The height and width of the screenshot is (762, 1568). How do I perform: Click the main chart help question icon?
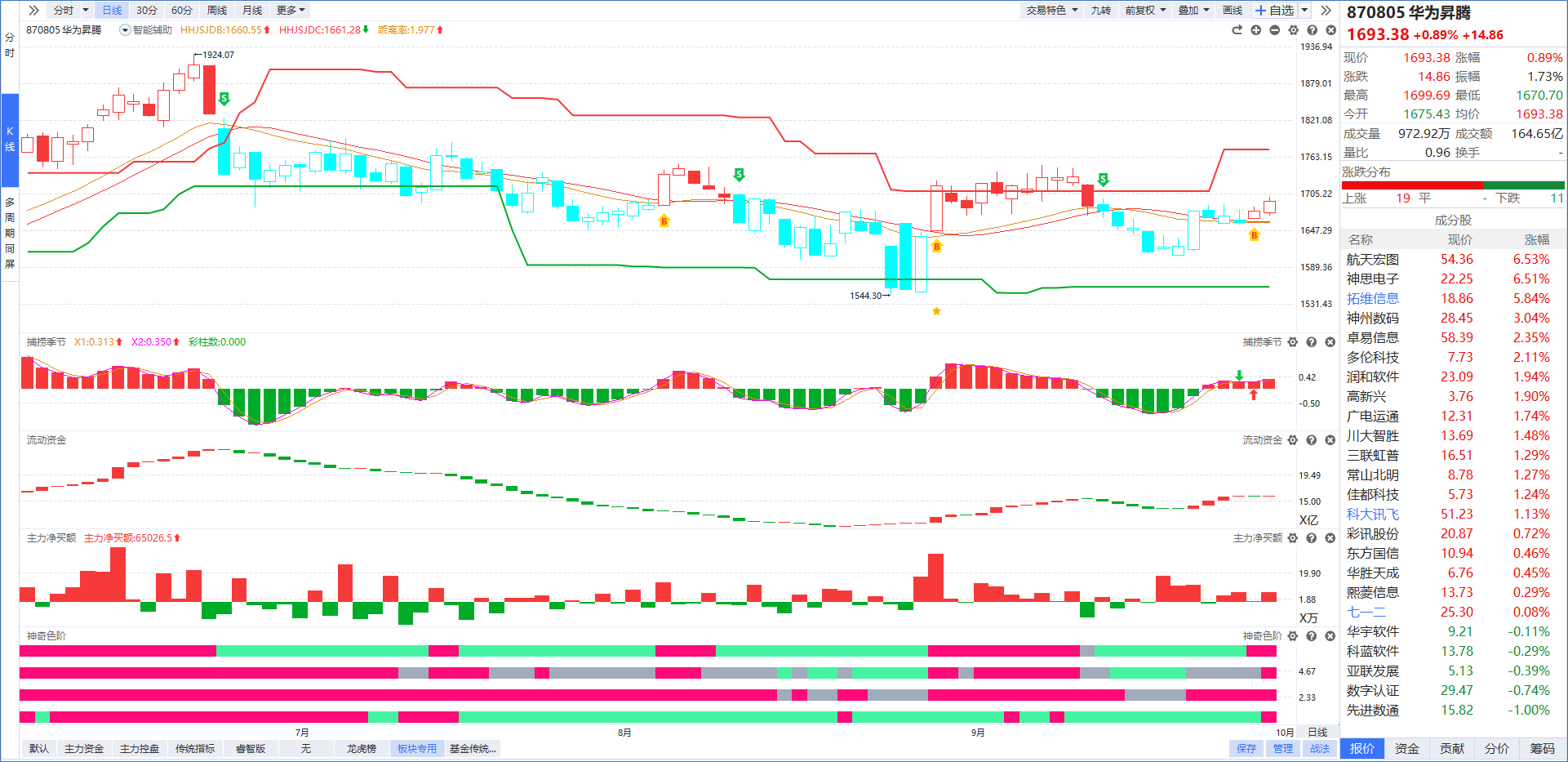[1312, 30]
